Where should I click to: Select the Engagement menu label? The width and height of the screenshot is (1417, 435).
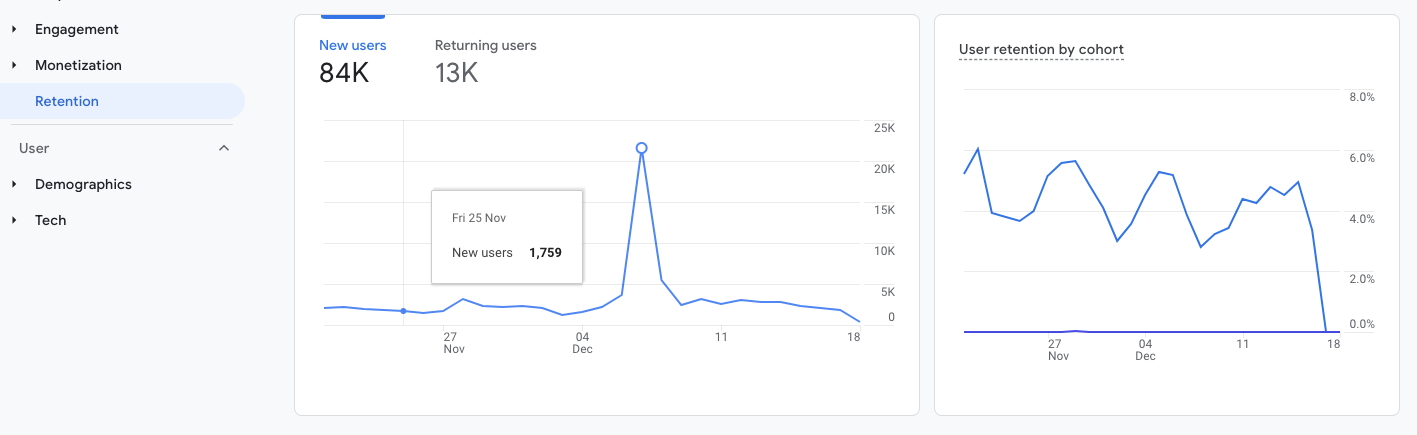click(77, 30)
